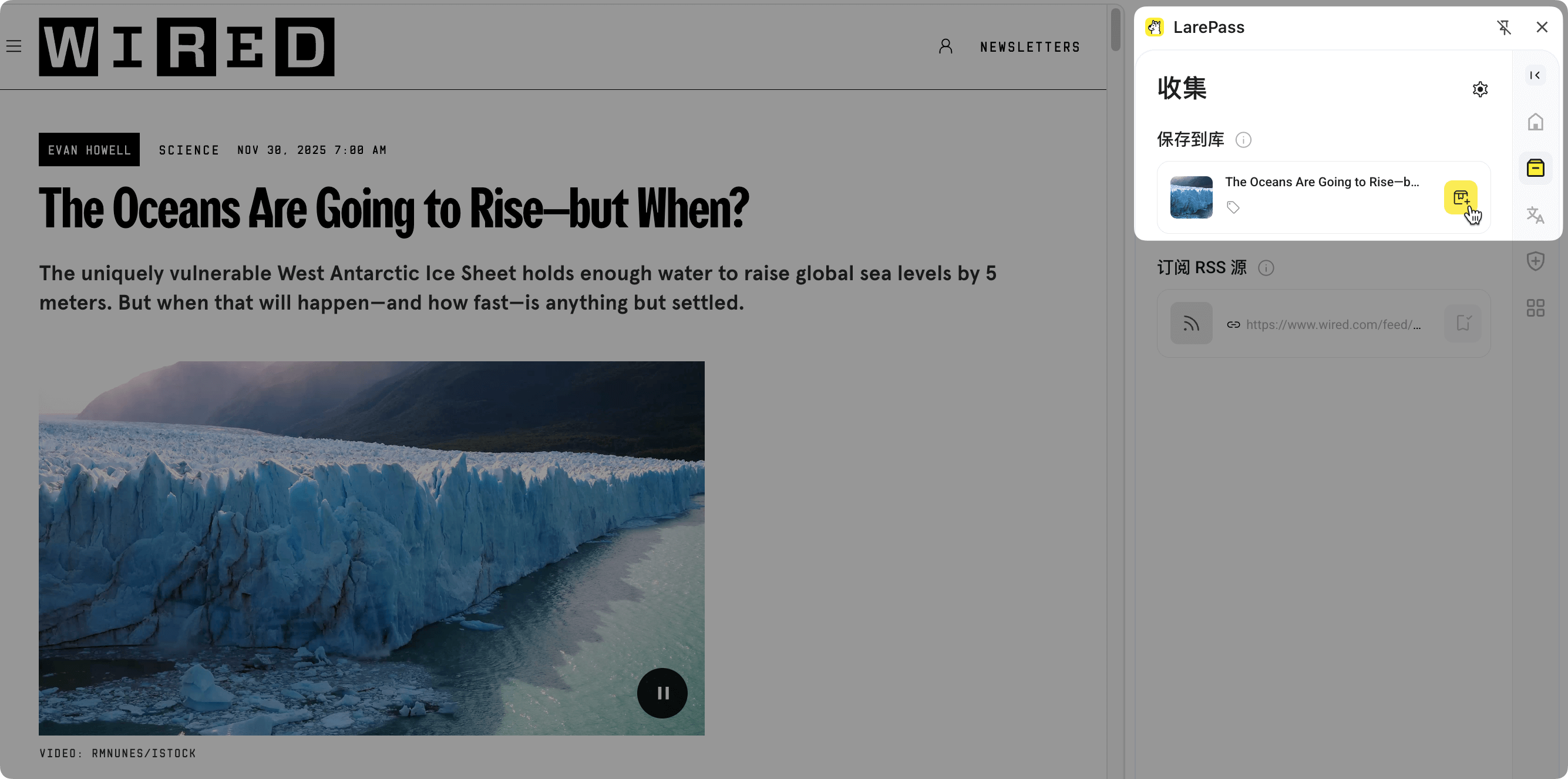This screenshot has height=779, width=1568.
Task: Open the NEWSLETTERS link
Action: point(1030,47)
